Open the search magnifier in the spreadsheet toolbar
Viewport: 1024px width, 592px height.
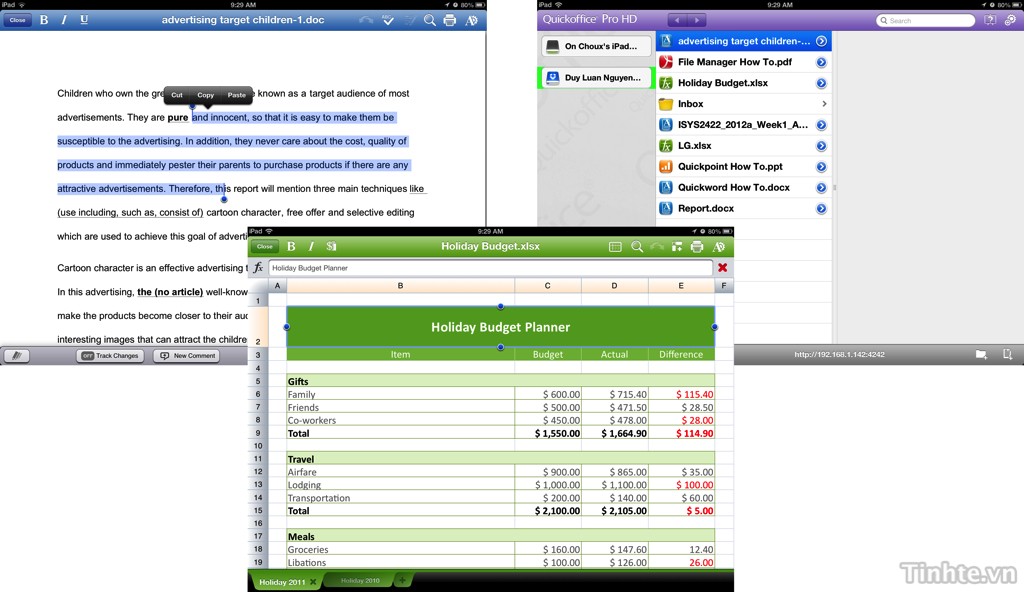637,246
